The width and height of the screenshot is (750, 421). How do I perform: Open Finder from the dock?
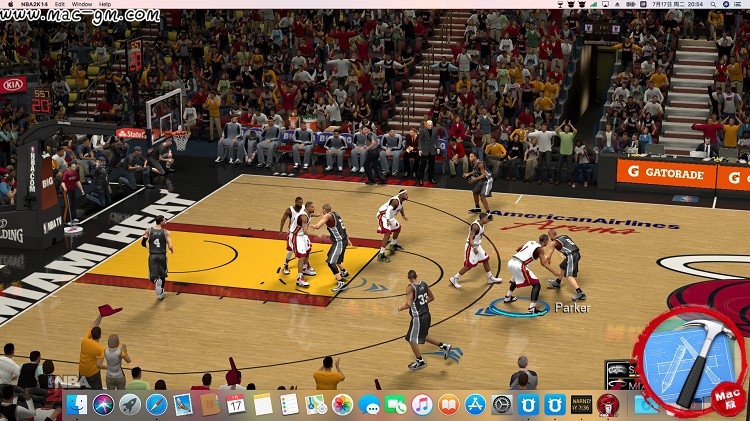coord(77,405)
